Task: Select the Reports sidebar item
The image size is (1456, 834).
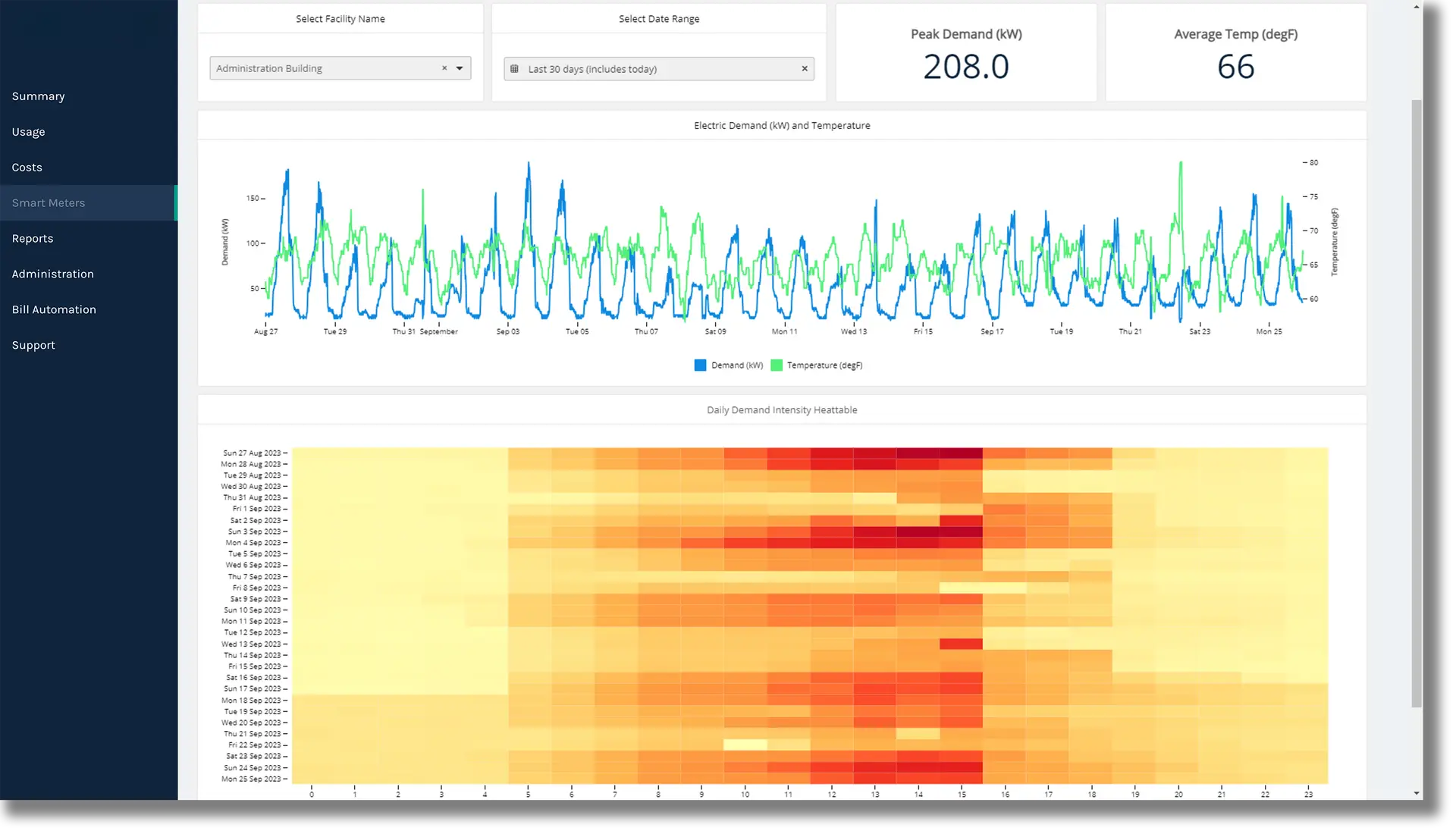Action: pyautogui.click(x=33, y=238)
